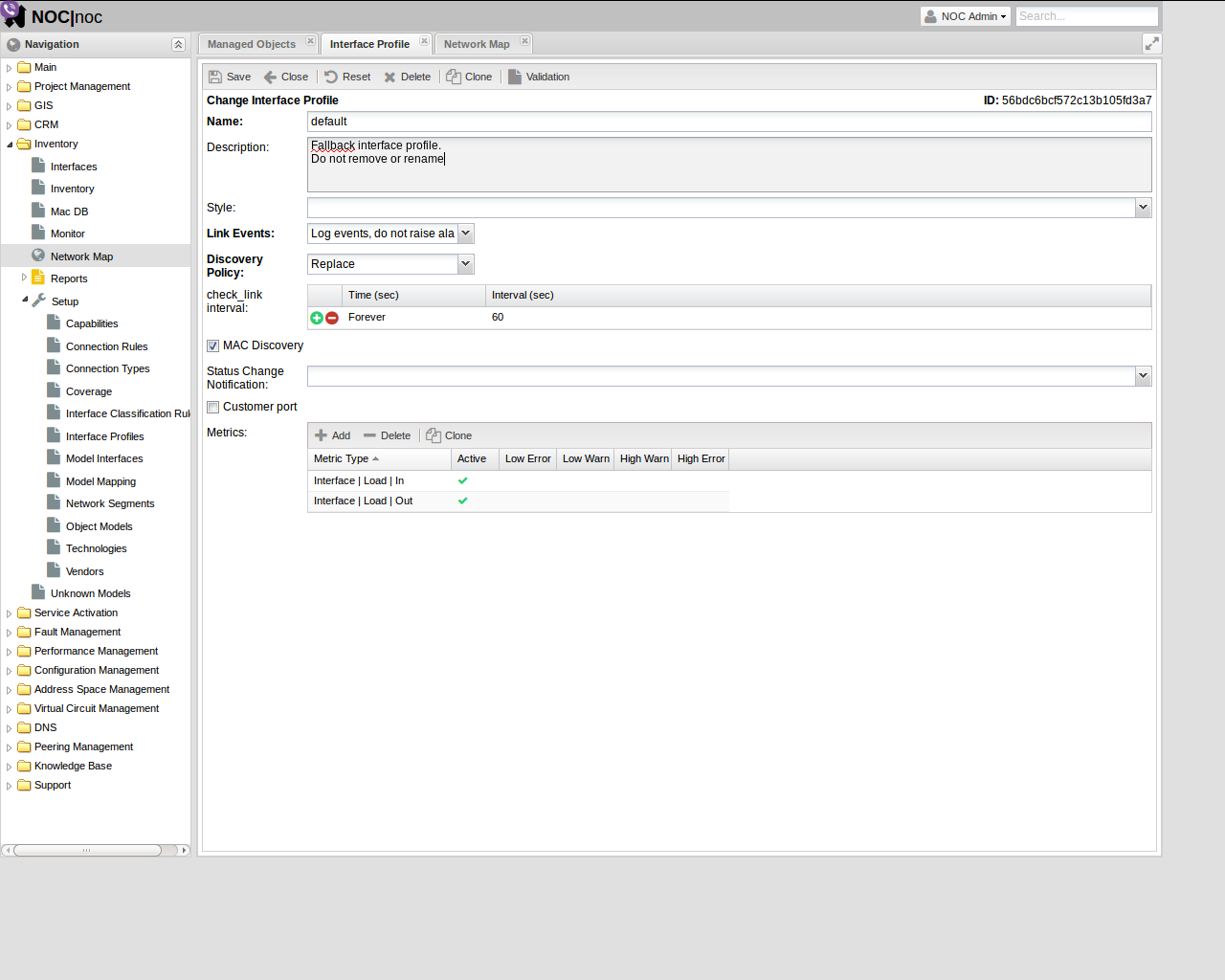Sort by Metric Type column header
This screenshot has width=1225, height=980.
click(x=379, y=459)
